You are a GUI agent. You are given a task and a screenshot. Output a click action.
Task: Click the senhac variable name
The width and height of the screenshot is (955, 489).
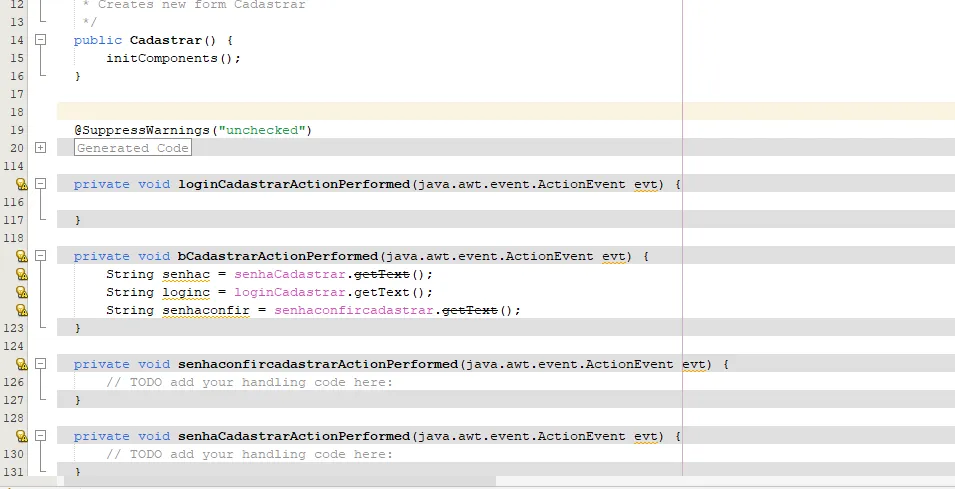point(186,274)
